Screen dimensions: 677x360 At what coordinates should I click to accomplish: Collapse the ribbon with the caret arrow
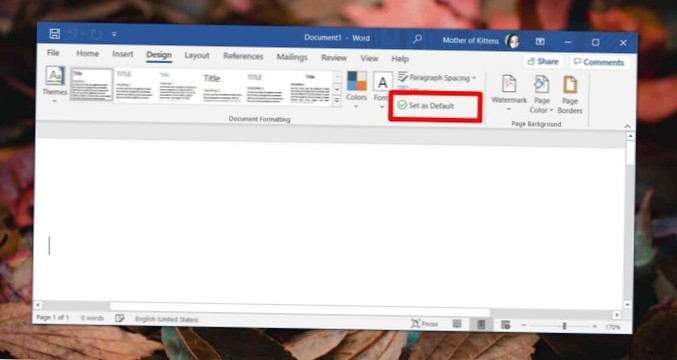[x=627, y=126]
